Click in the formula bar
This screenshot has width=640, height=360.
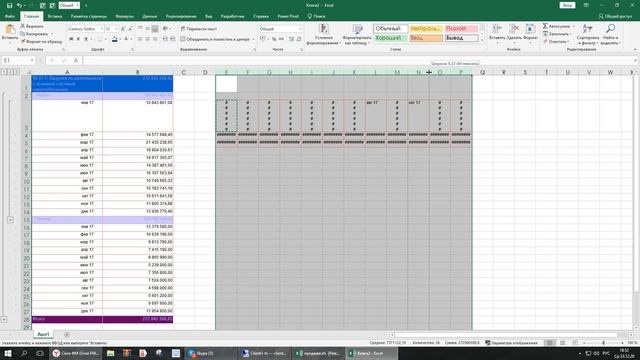pyautogui.click(x=359, y=60)
